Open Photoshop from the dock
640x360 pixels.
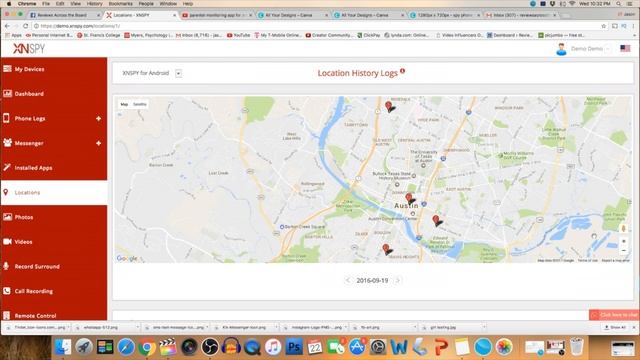[294, 347]
